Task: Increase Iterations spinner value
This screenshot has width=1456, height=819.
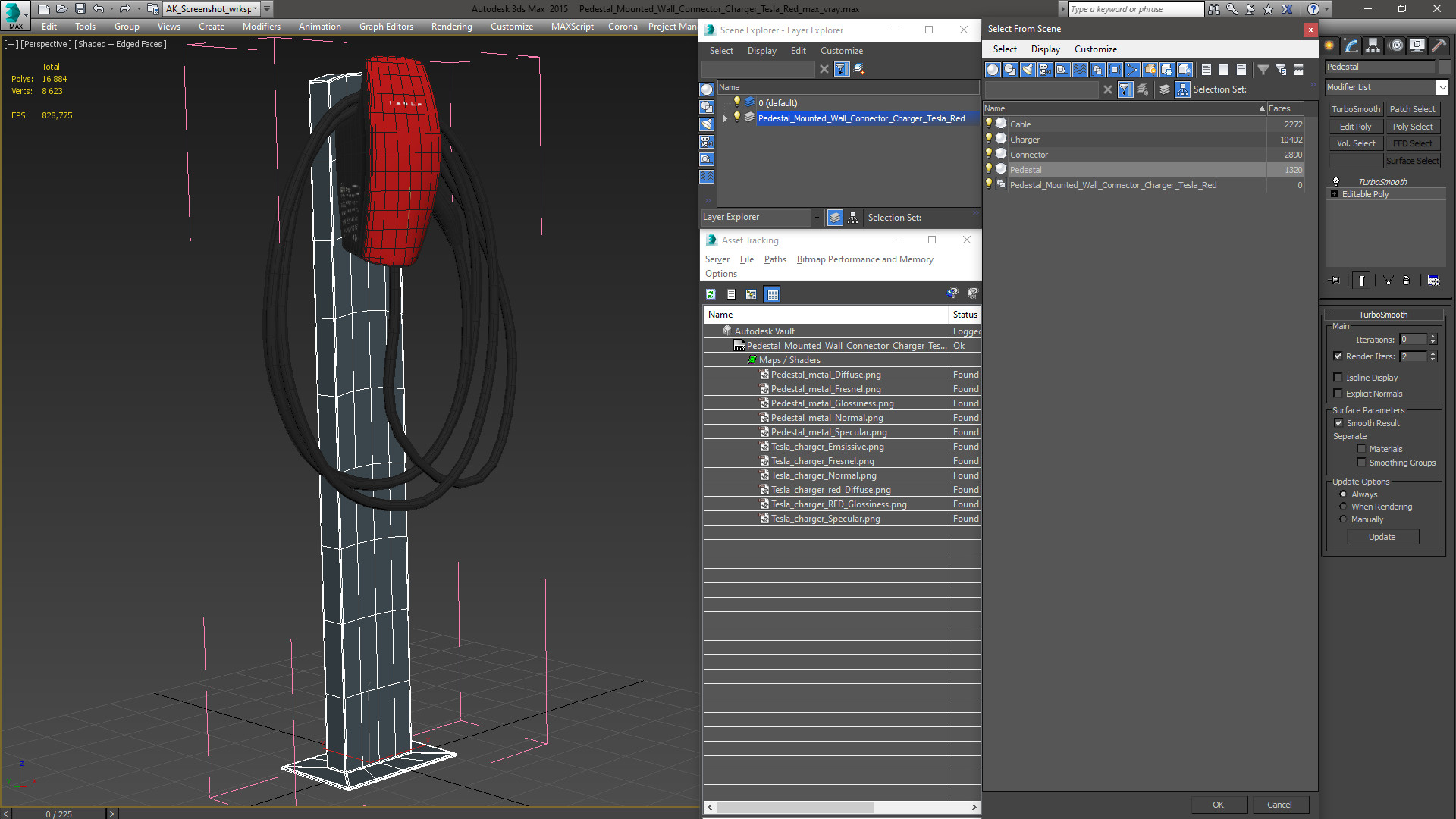Action: pos(1432,337)
